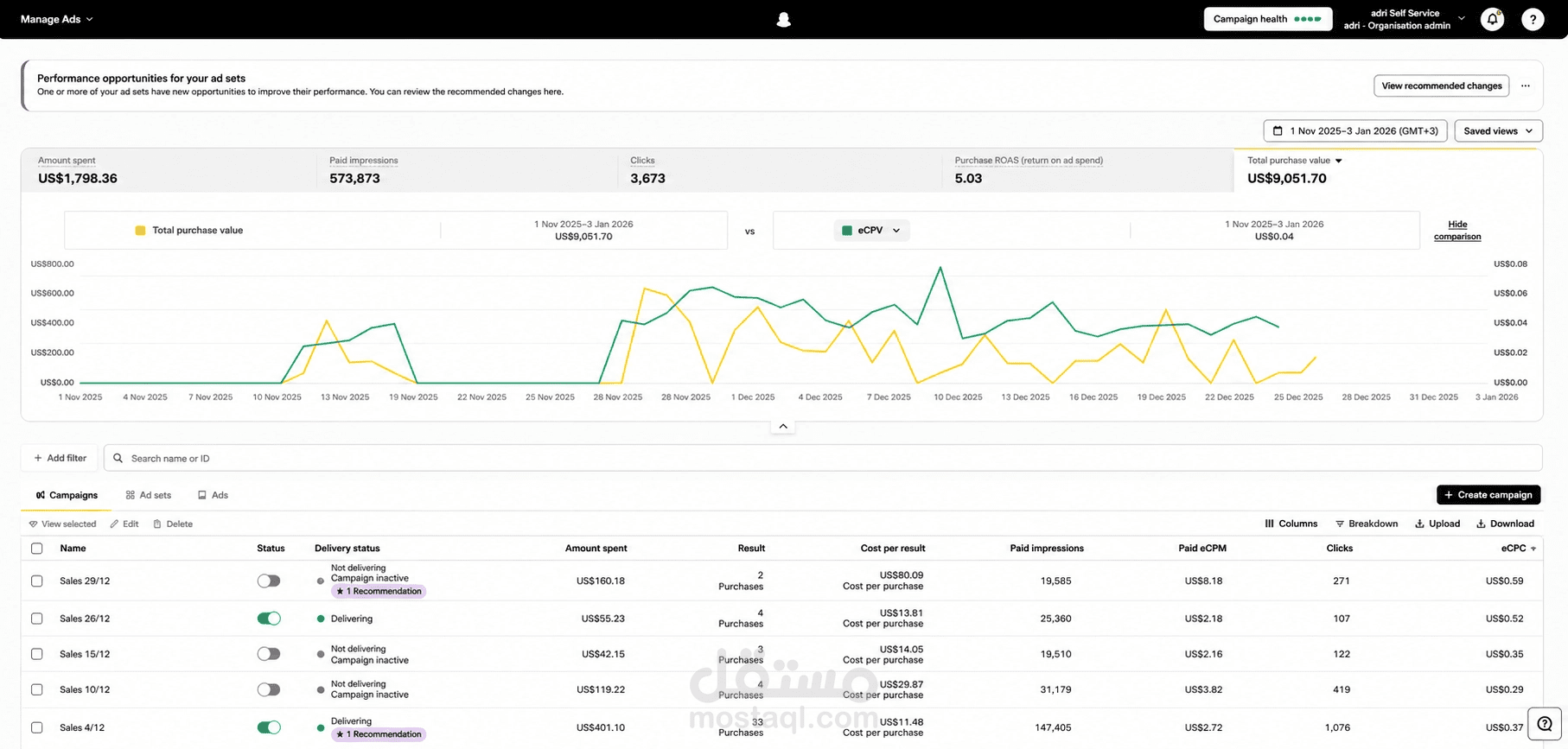Click the Delete trash action
1568x749 pixels.
[x=173, y=524]
